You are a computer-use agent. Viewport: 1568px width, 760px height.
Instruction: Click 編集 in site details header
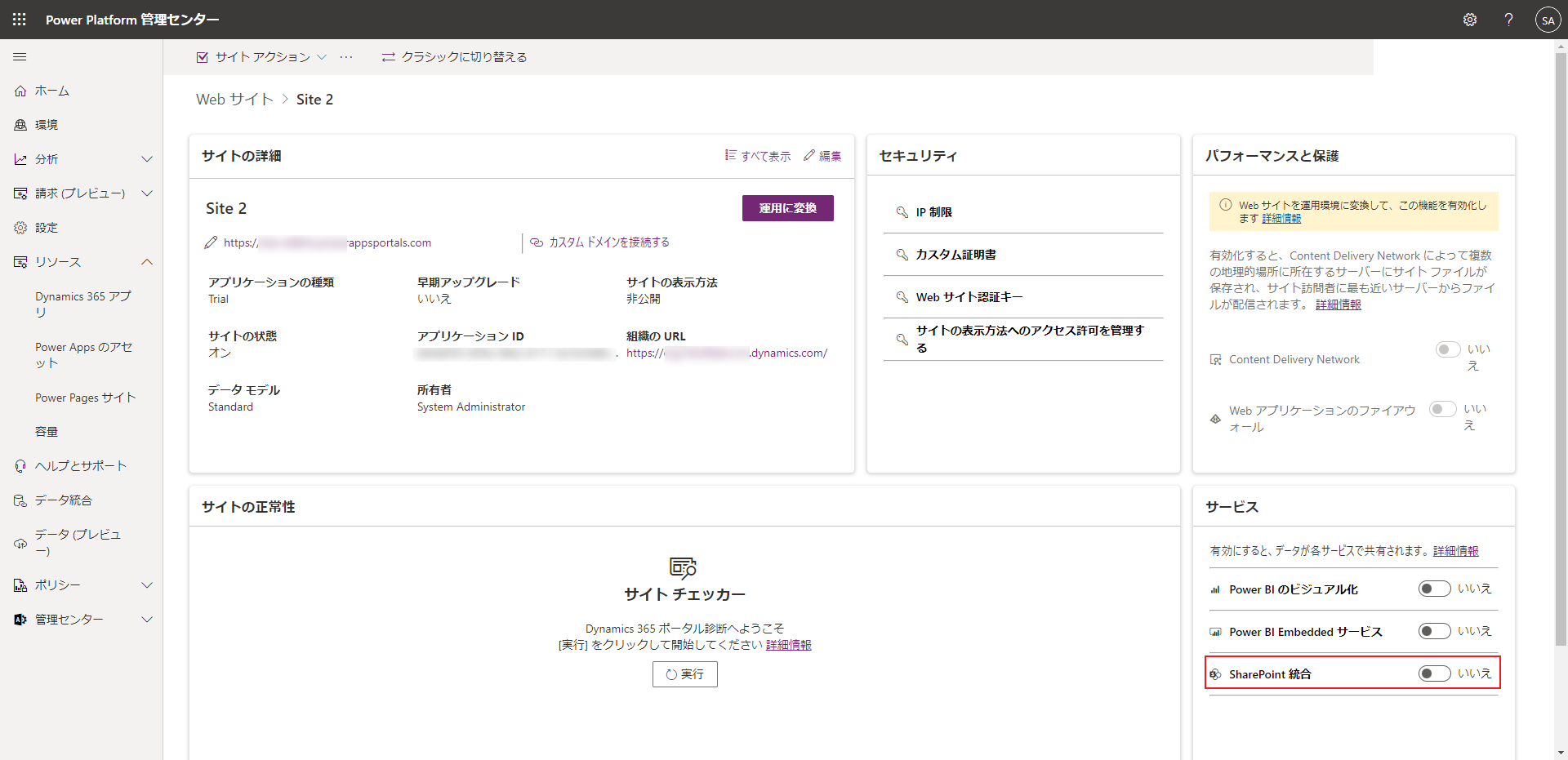coord(822,156)
